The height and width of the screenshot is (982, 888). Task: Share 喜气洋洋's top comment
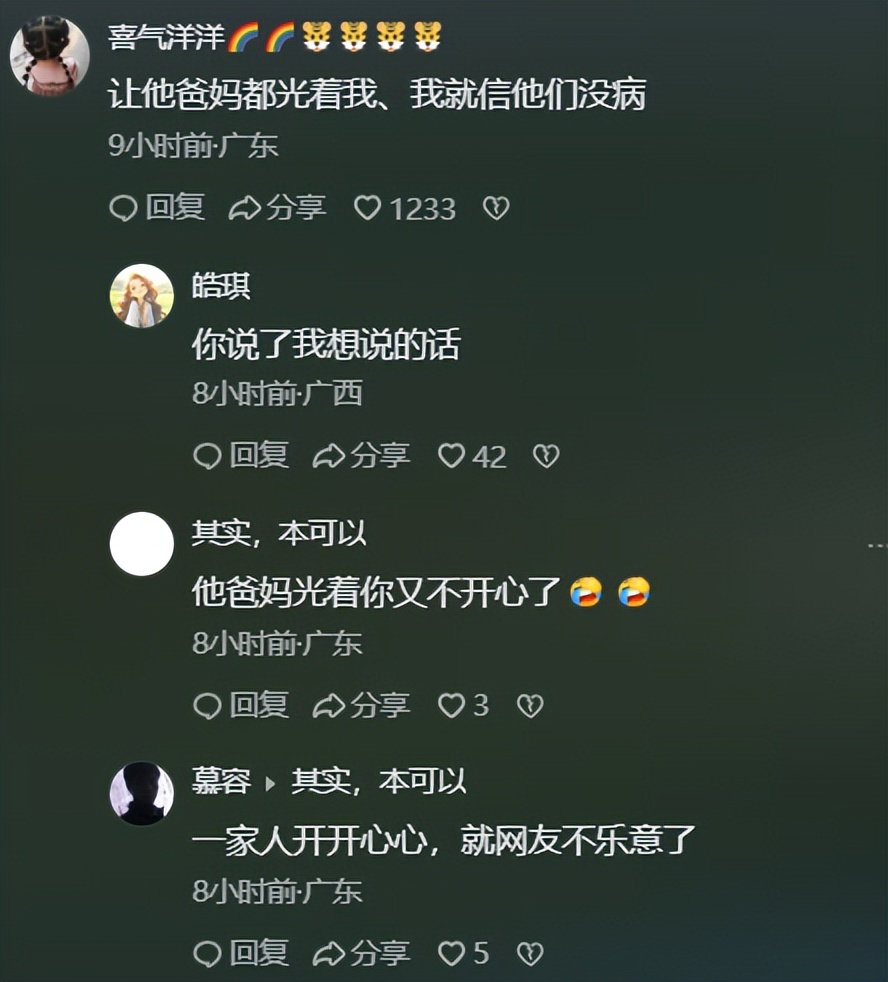pyautogui.click(x=277, y=208)
